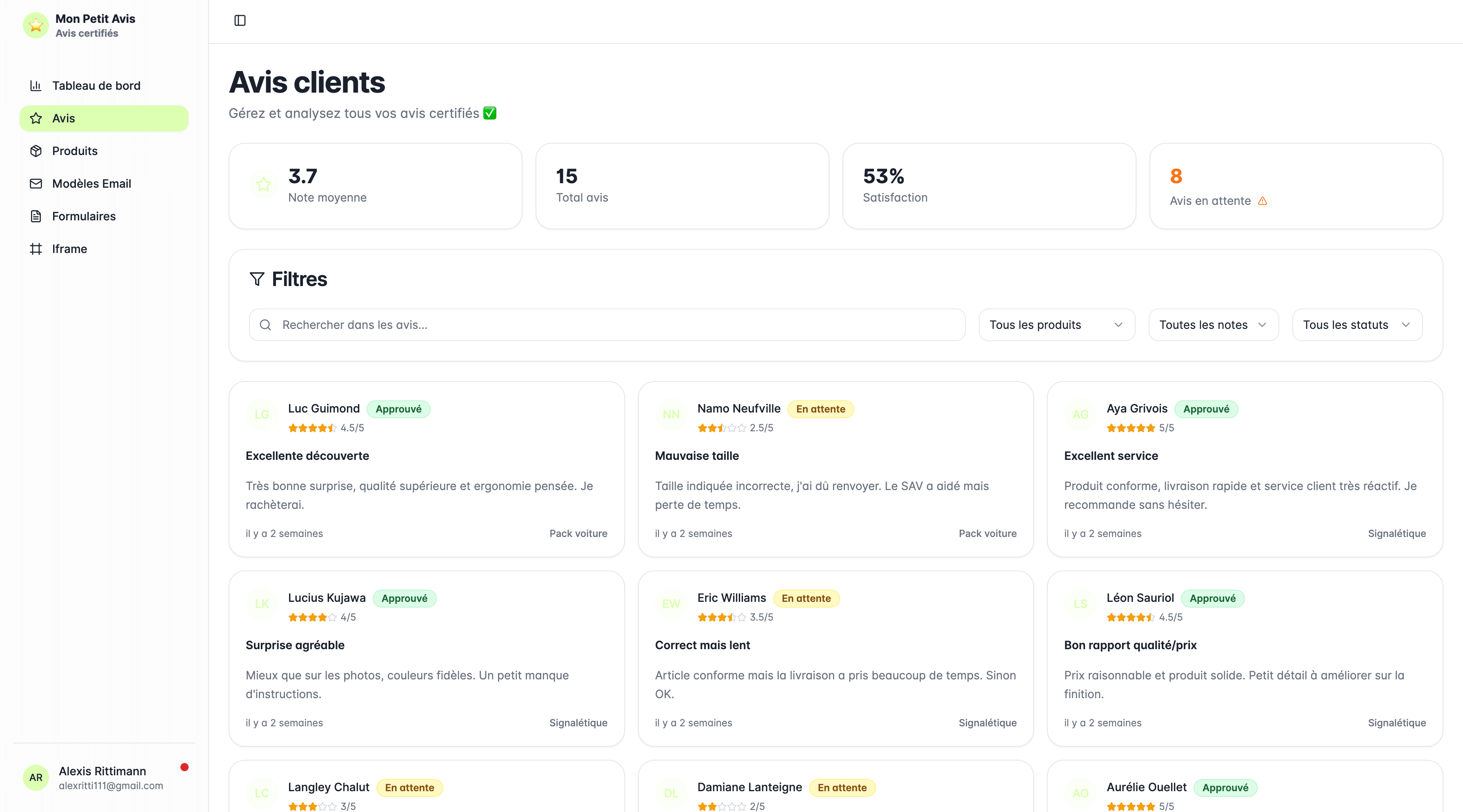The width and height of the screenshot is (1463, 812).
Task: Toggle the sidebar panel icon
Action: pos(240,20)
